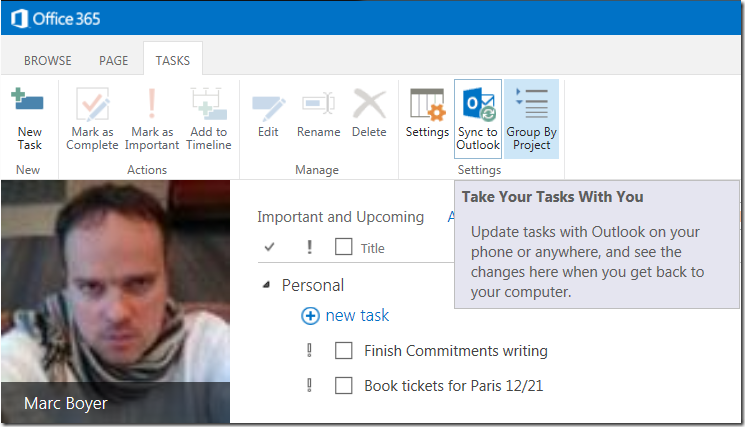Viewport: 745px width, 427px height.
Task: Check the Book tickets for Paris checkbox
Action: coord(344,385)
